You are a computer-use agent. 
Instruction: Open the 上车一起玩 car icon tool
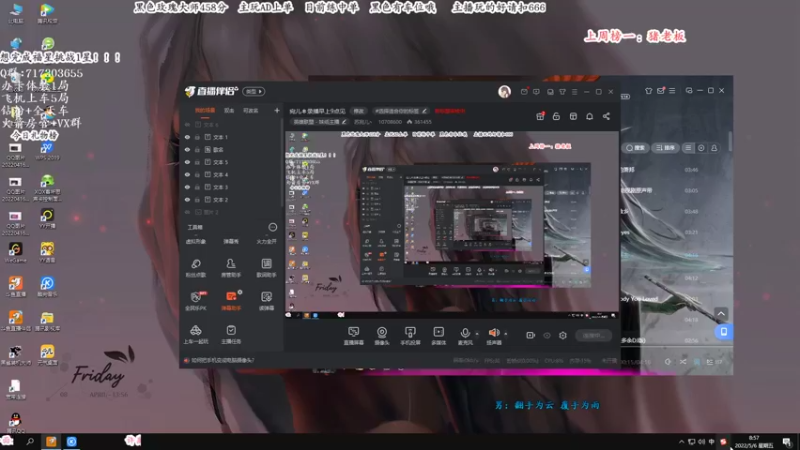point(195,334)
